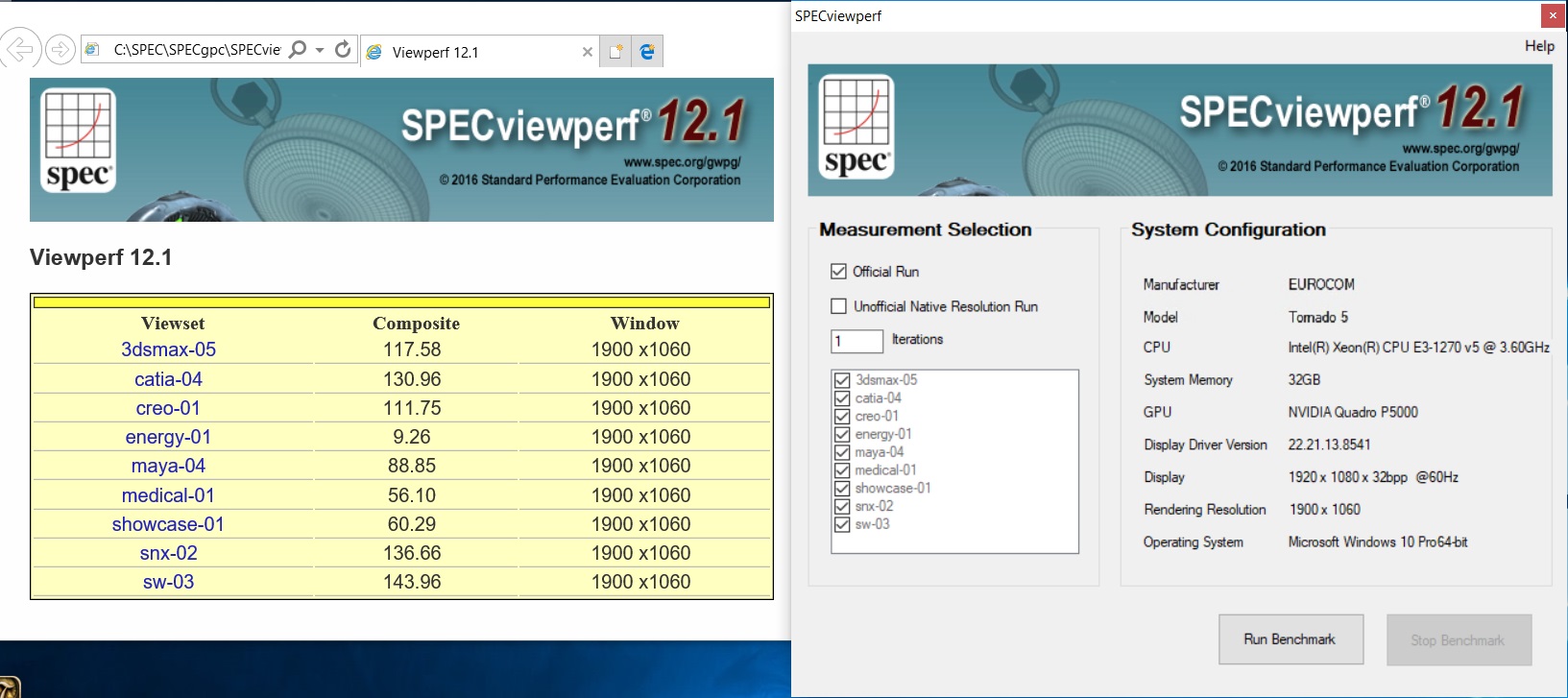Expand the address bar autocomplete dropdown arrow
The height and width of the screenshot is (698, 1568).
[x=320, y=50]
